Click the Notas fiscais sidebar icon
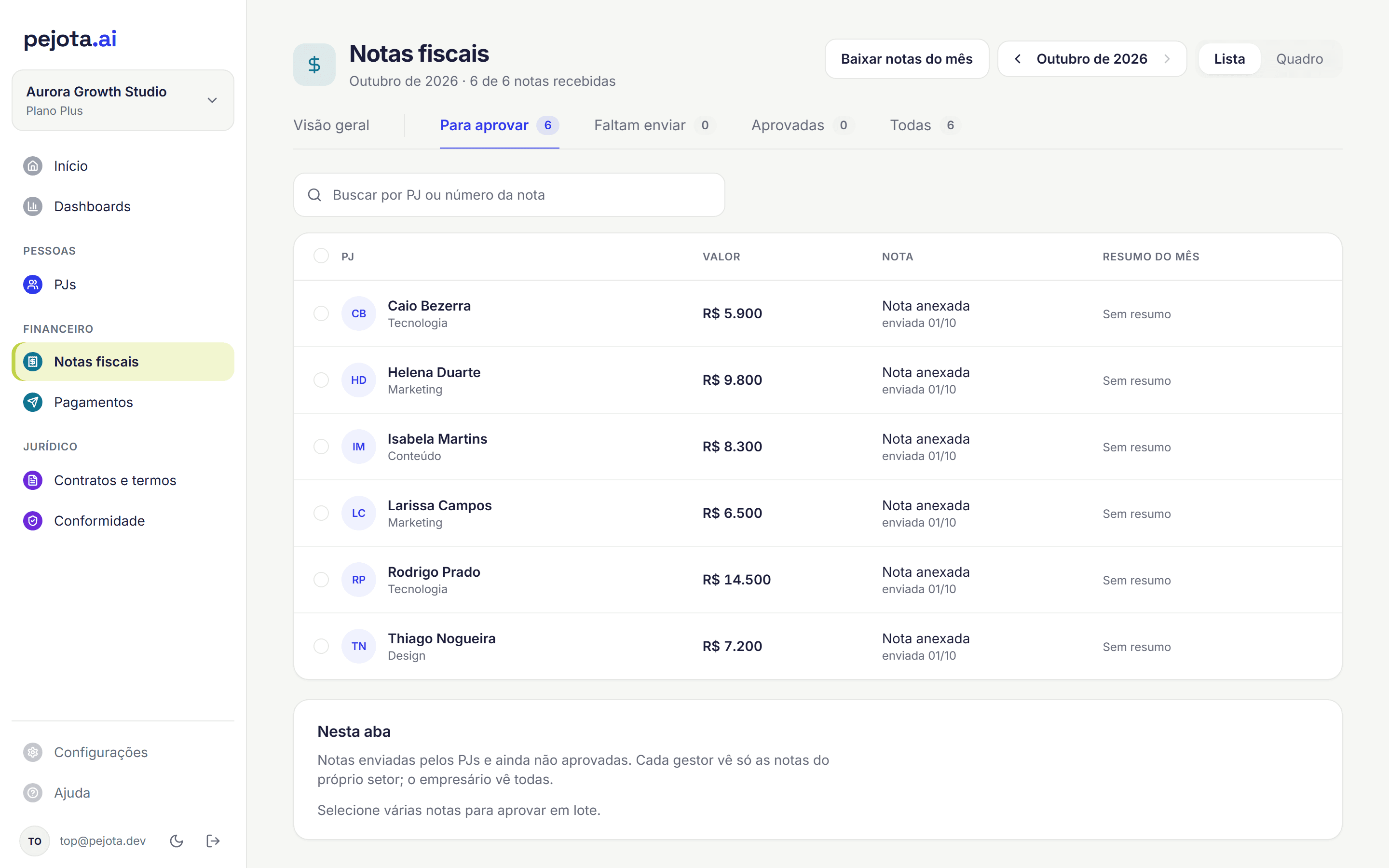Viewport: 1389px width, 868px height. 33,362
